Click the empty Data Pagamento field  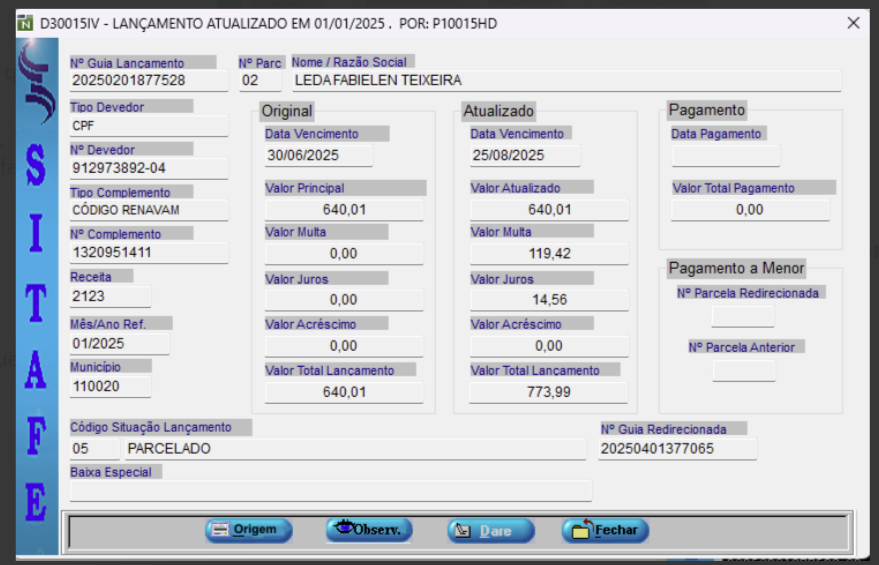(x=725, y=155)
